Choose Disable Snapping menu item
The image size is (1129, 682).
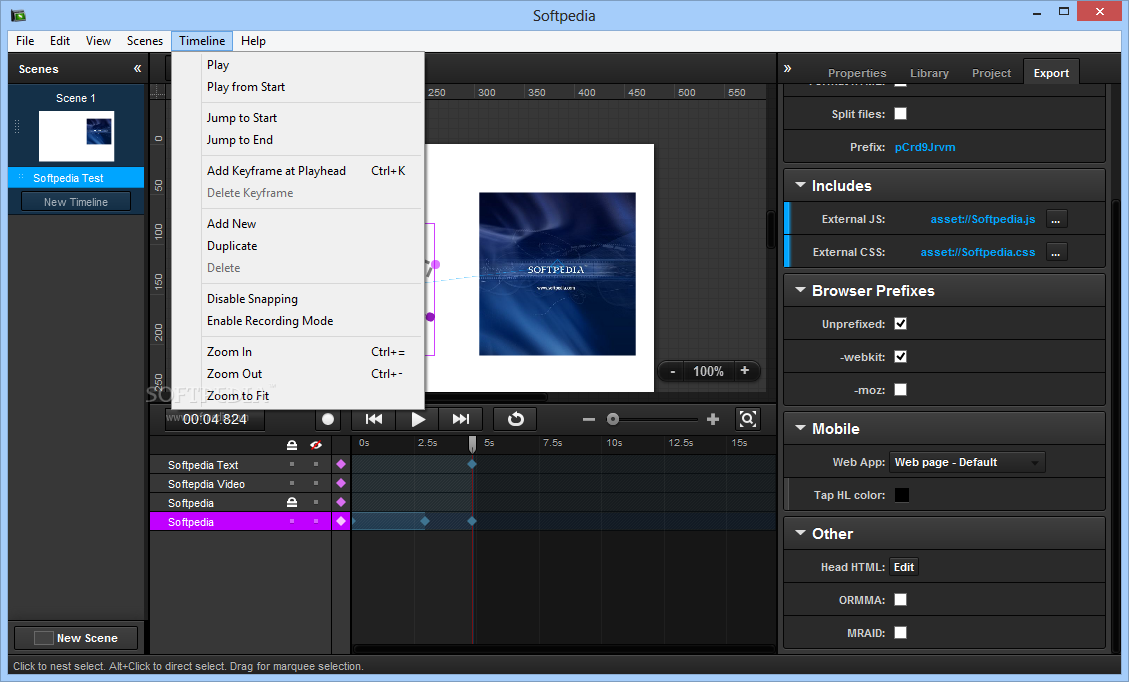(298, 299)
